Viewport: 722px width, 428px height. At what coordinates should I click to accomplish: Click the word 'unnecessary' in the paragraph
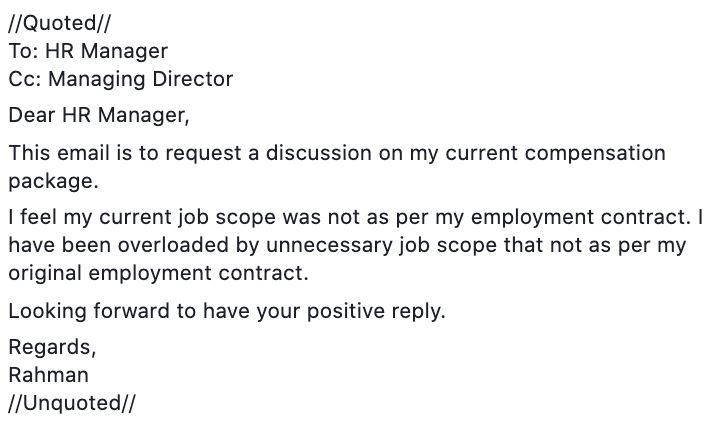(329, 245)
